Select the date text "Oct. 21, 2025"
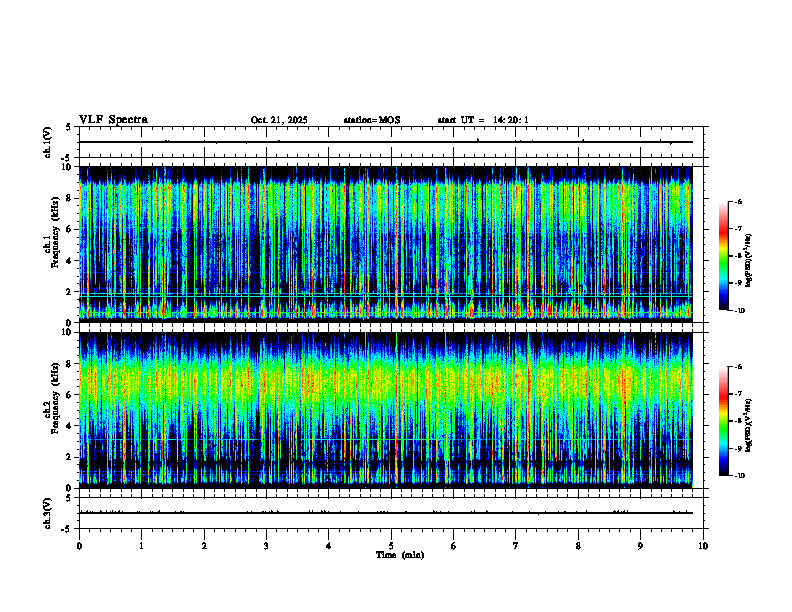This screenshot has width=792, height=612. coord(279,120)
